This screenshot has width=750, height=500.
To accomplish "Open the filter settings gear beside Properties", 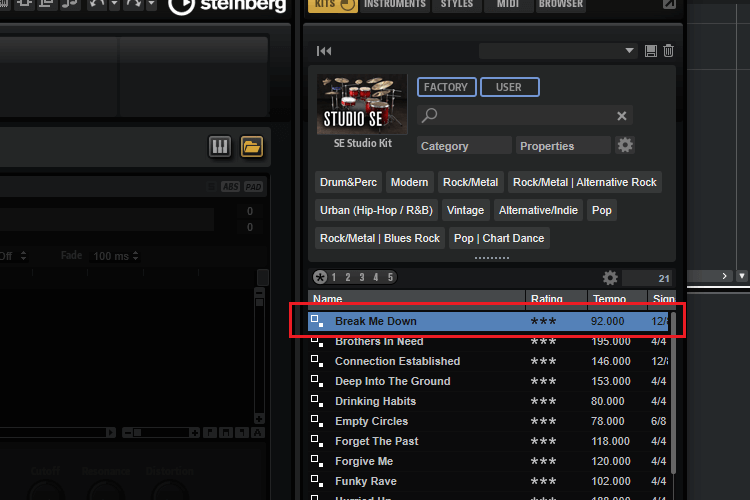I will coord(625,145).
